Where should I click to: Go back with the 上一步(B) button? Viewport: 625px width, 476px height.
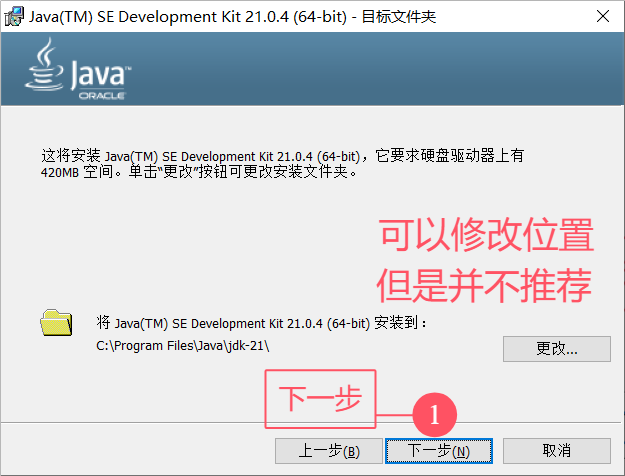click(x=329, y=451)
